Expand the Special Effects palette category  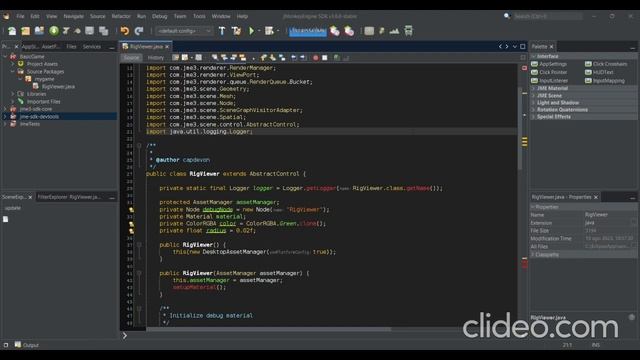pyautogui.click(x=533, y=117)
